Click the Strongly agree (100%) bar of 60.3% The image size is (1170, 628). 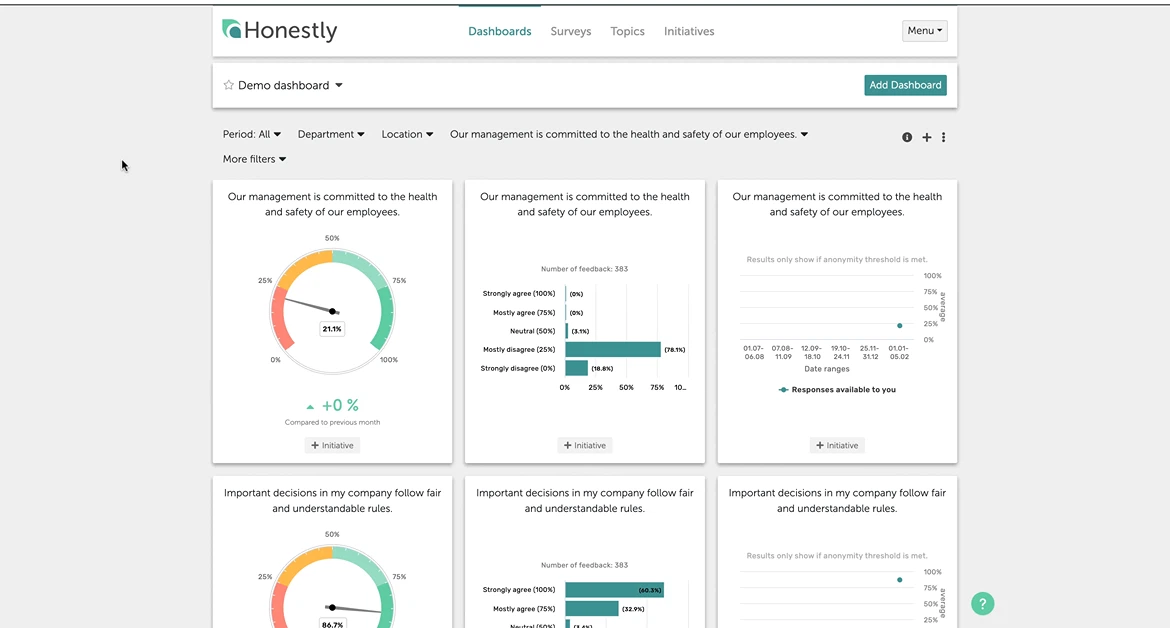click(614, 590)
